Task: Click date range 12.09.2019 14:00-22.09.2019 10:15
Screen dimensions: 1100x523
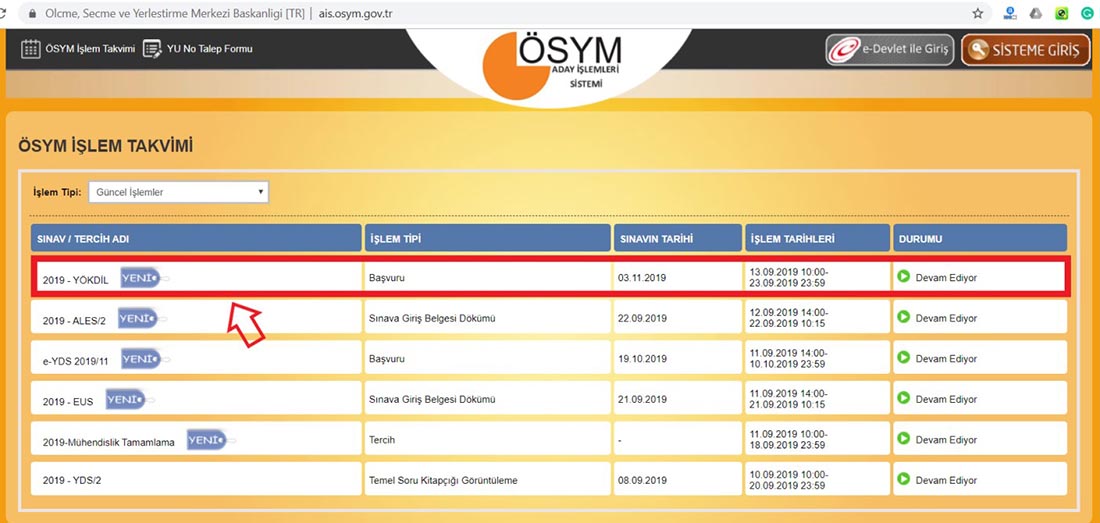Action: point(789,318)
